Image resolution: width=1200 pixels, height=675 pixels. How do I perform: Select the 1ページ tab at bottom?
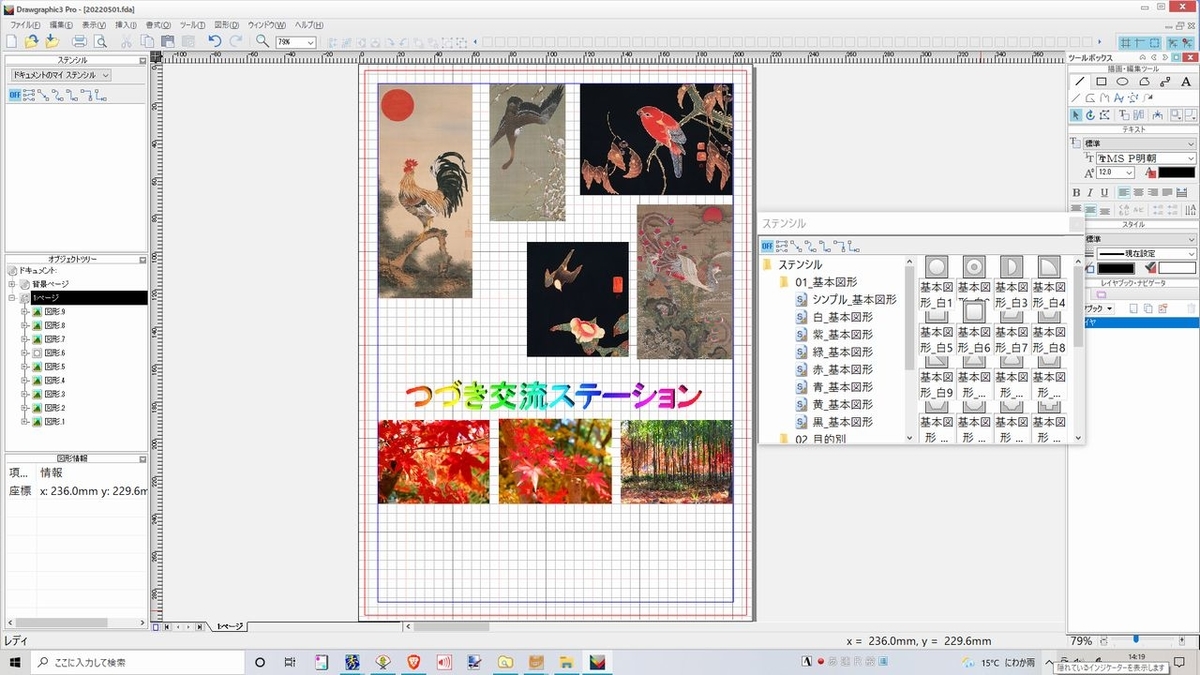point(228,626)
